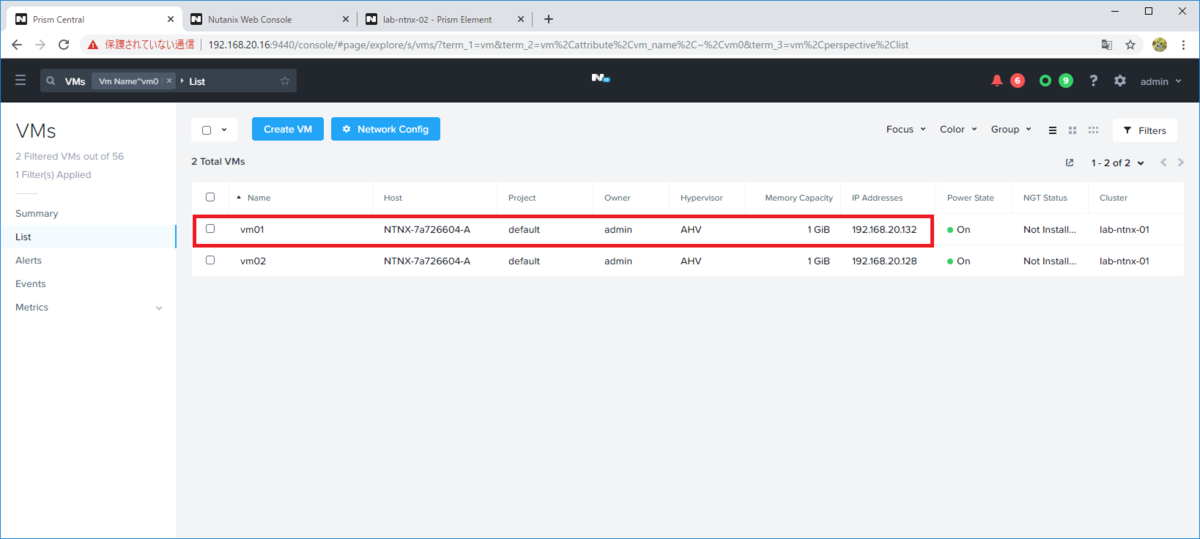Open the Summary sidebar view
Viewport: 1200px width, 539px height.
click(x=37, y=214)
